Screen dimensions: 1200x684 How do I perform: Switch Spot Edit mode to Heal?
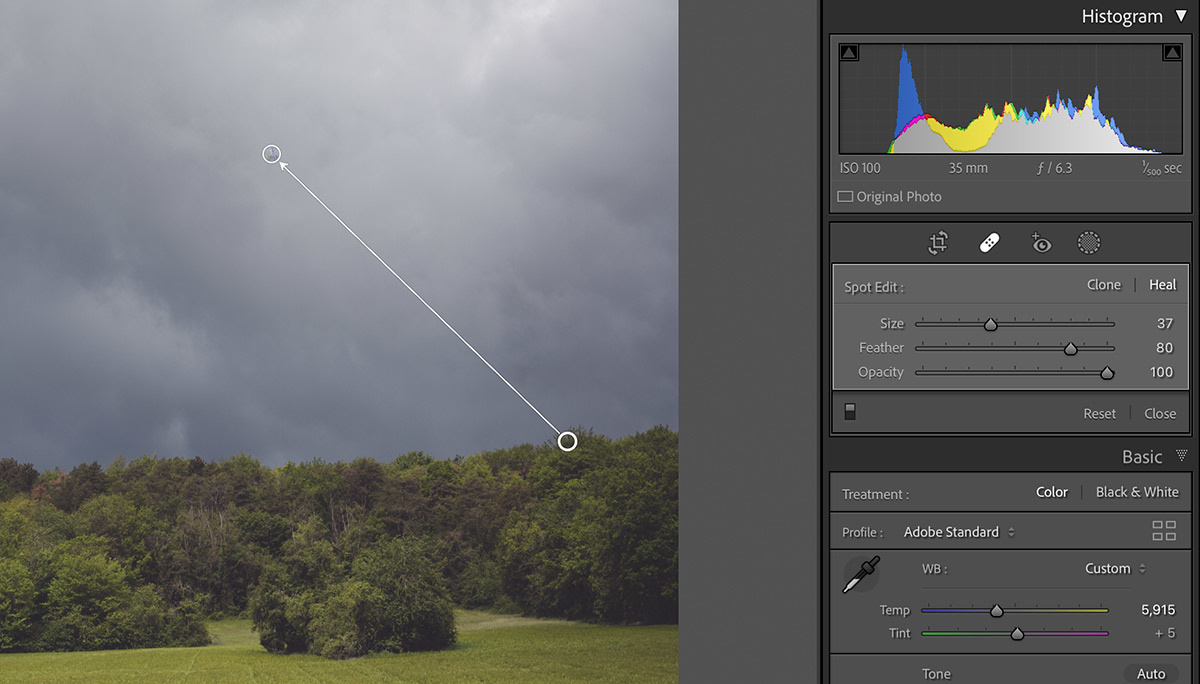coord(1163,285)
